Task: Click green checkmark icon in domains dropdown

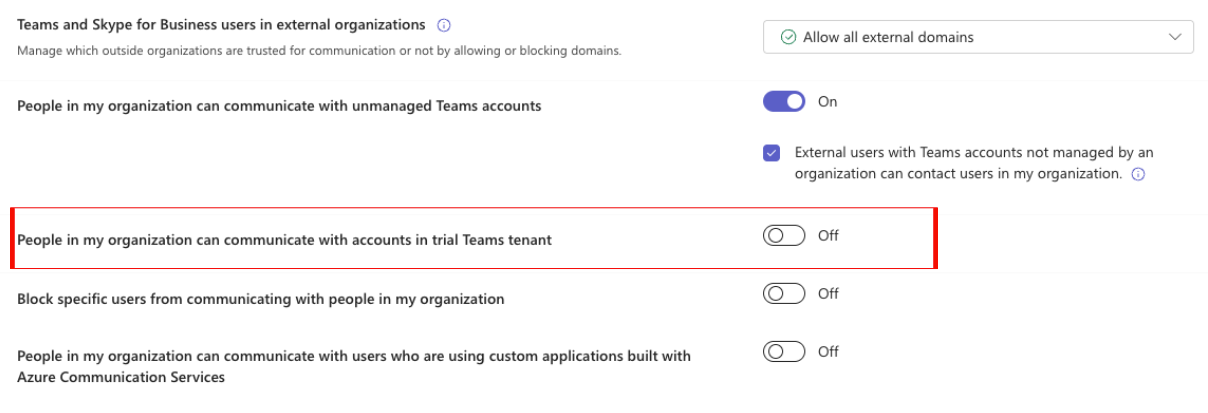Action: [x=788, y=37]
